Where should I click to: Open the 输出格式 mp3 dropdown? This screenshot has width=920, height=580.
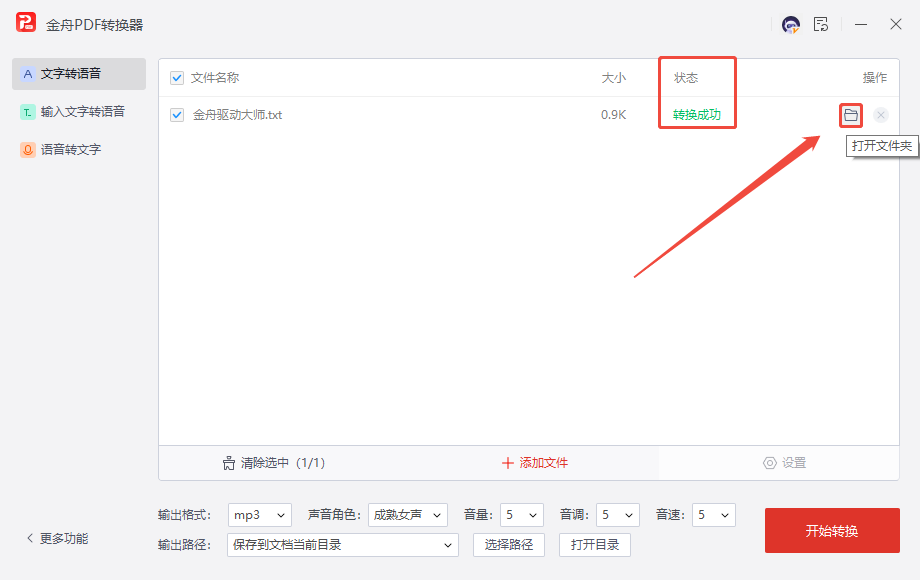260,515
